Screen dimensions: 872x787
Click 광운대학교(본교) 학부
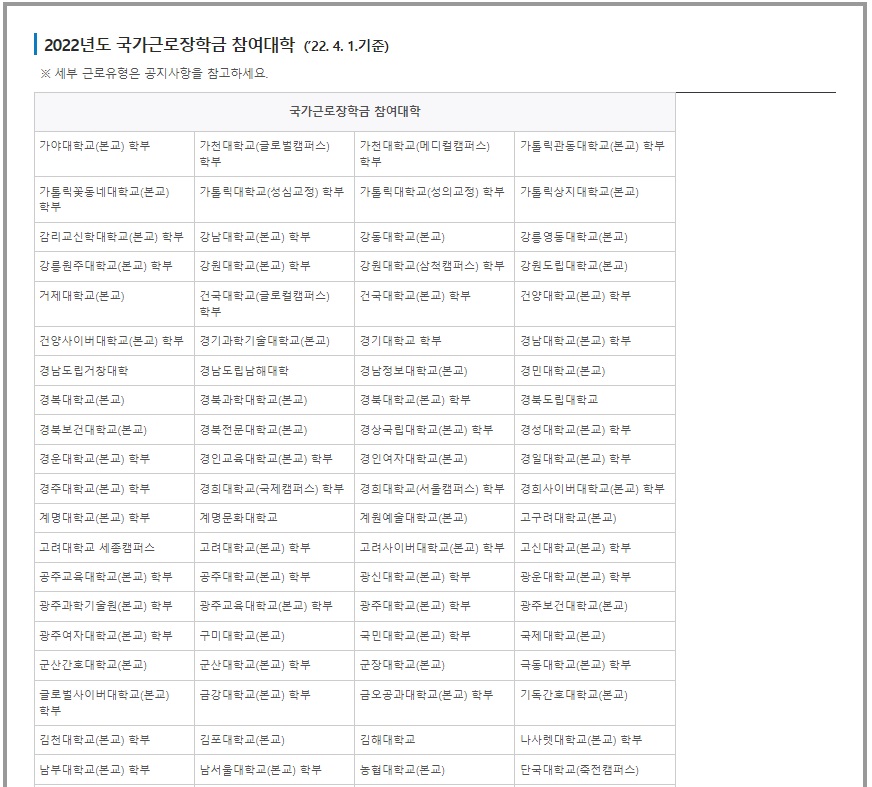pyautogui.click(x=576, y=577)
